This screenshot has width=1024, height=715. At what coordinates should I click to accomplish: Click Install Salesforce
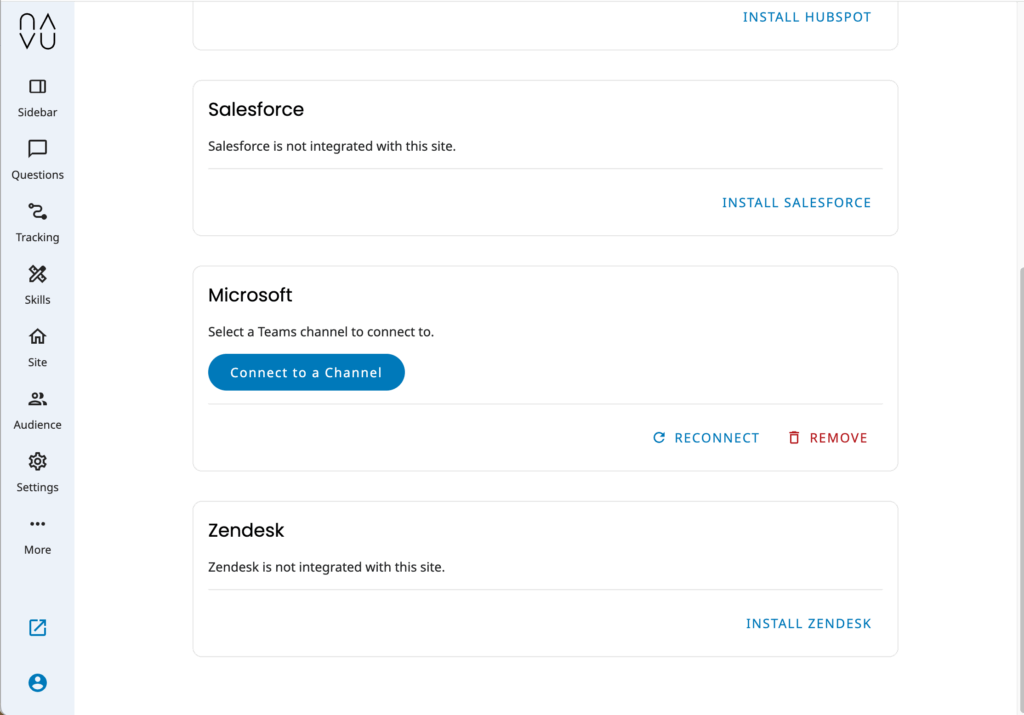click(x=796, y=203)
